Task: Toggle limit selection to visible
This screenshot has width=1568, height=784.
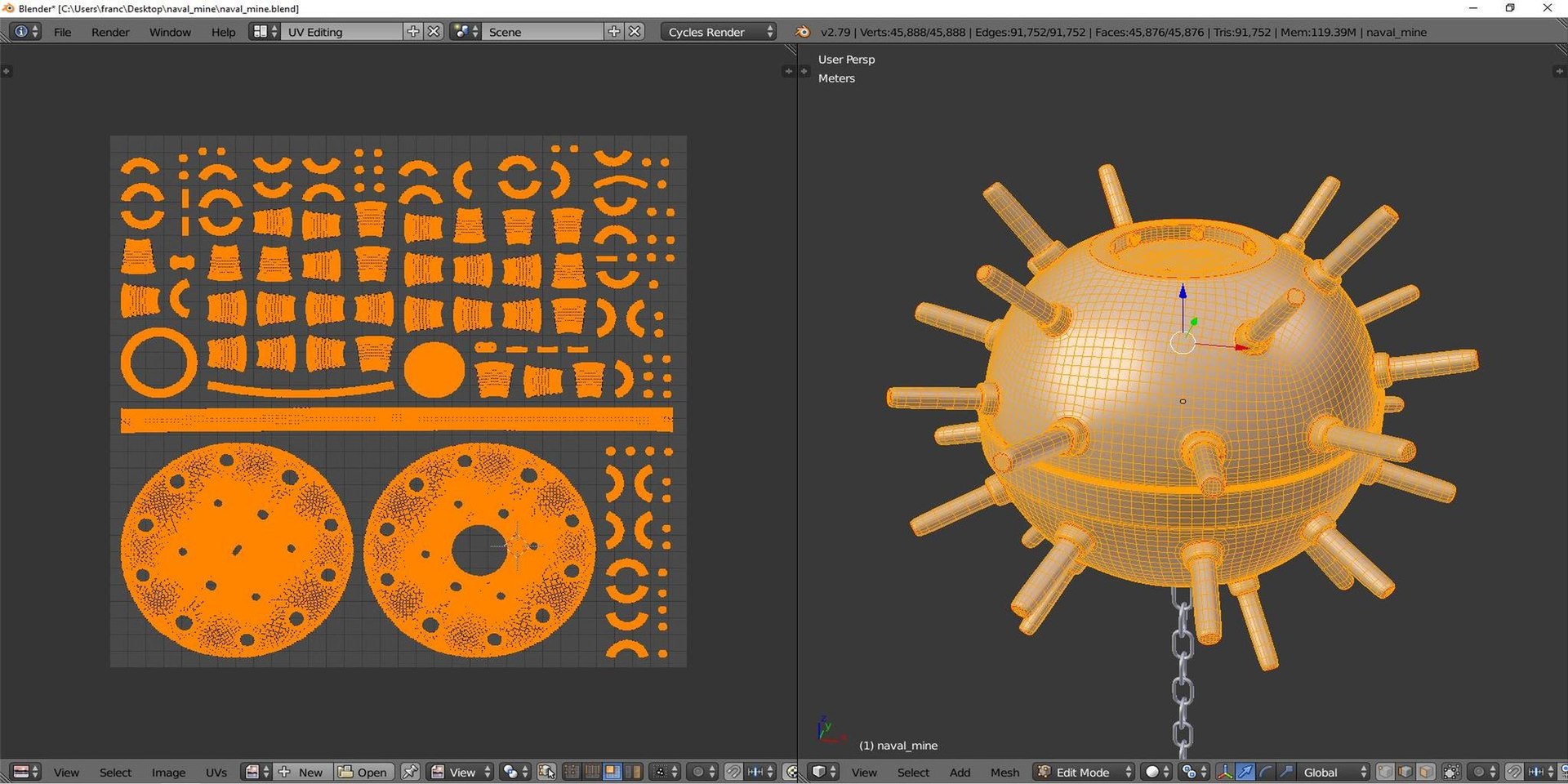Action: click(x=1451, y=772)
